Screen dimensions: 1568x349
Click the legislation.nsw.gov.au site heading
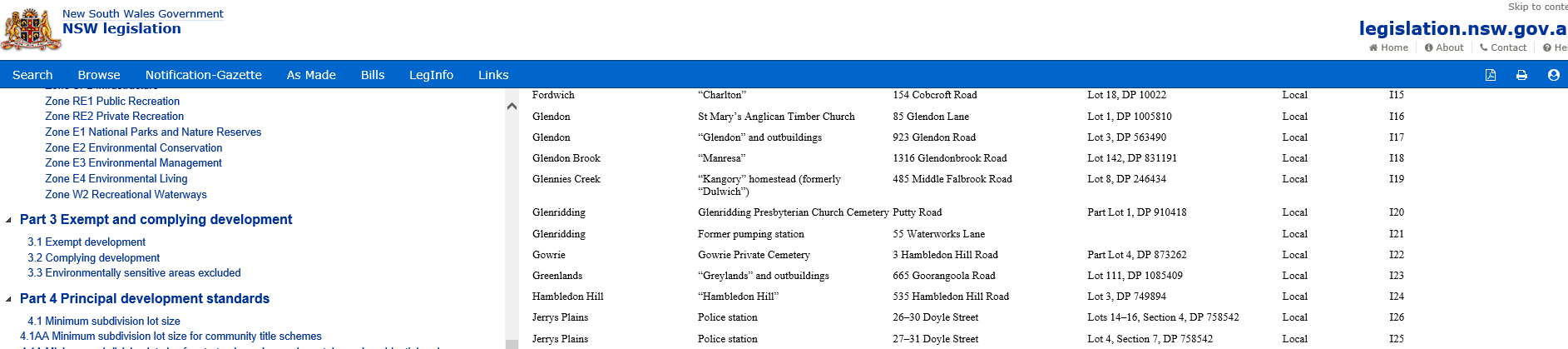coord(1463,28)
